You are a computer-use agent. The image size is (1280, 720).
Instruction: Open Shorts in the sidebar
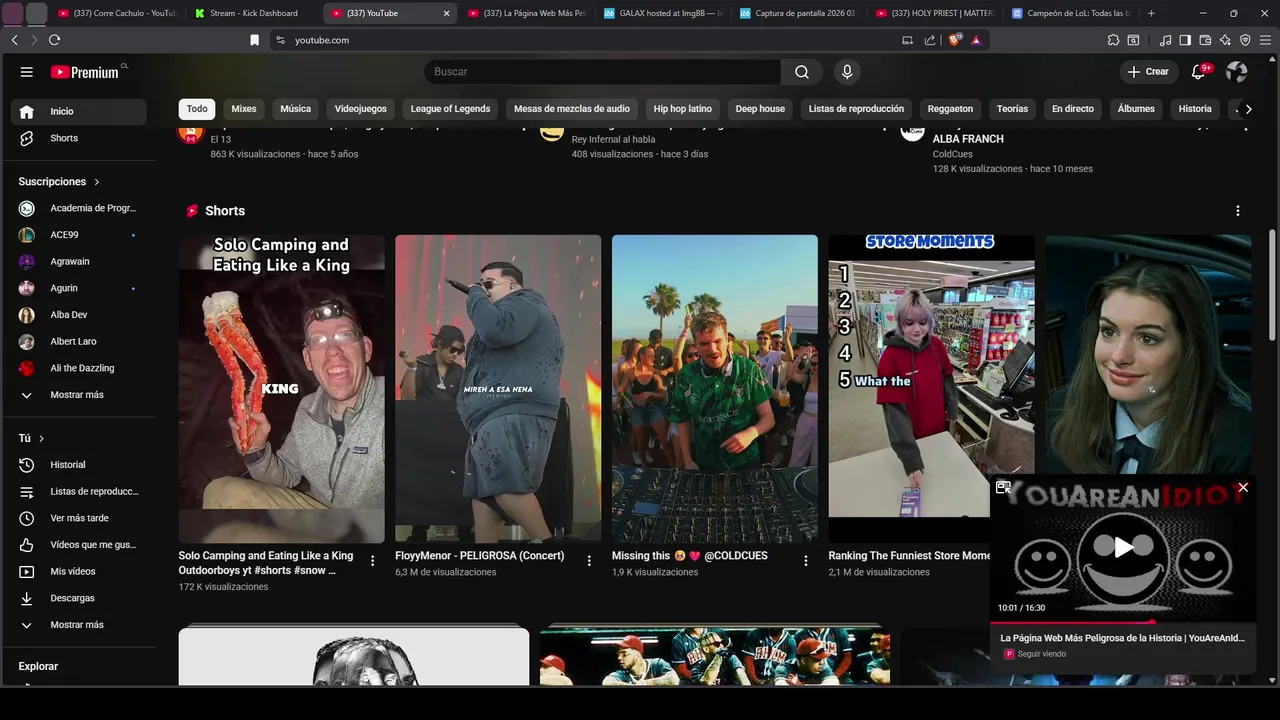tap(78, 138)
